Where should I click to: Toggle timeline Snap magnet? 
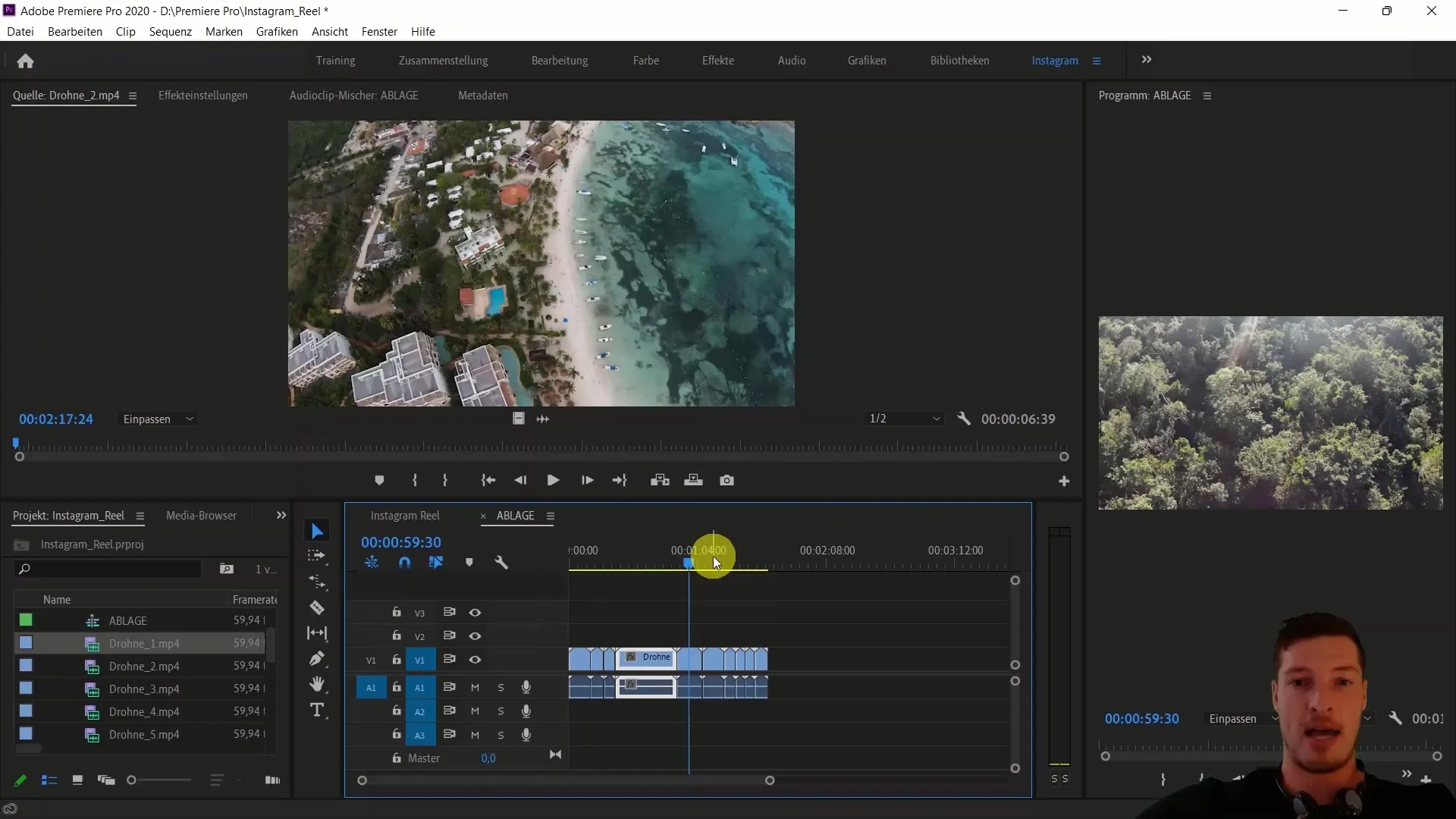click(404, 563)
